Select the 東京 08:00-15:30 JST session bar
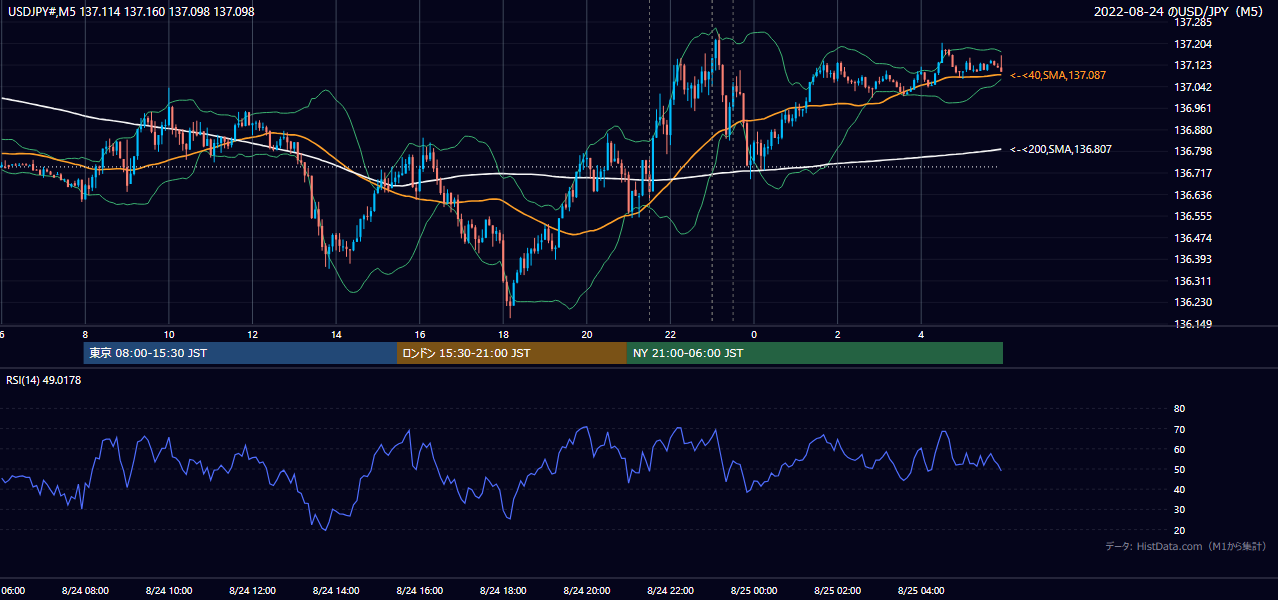1278x600 pixels. 240,353
